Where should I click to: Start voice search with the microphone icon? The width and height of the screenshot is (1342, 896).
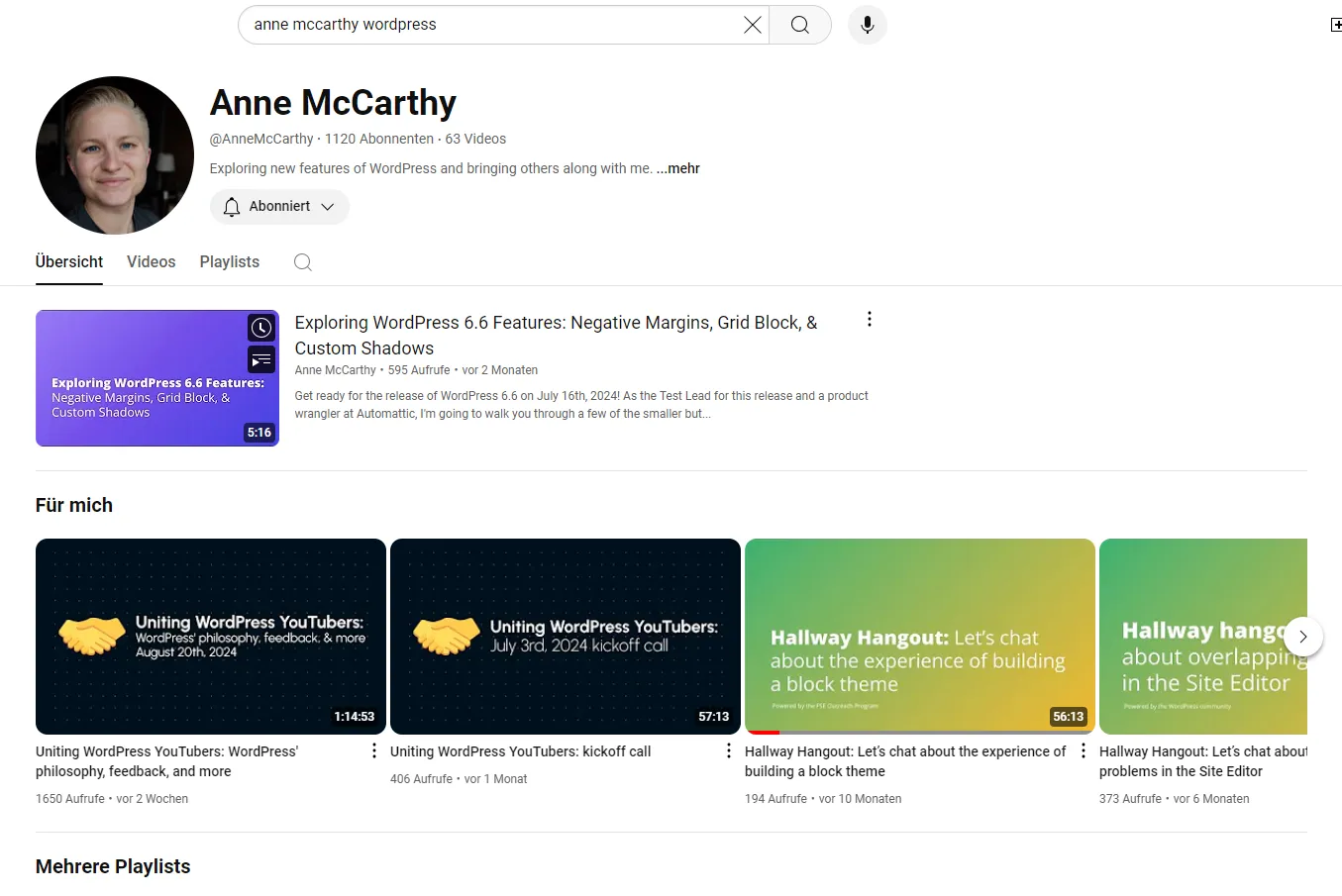point(868,25)
